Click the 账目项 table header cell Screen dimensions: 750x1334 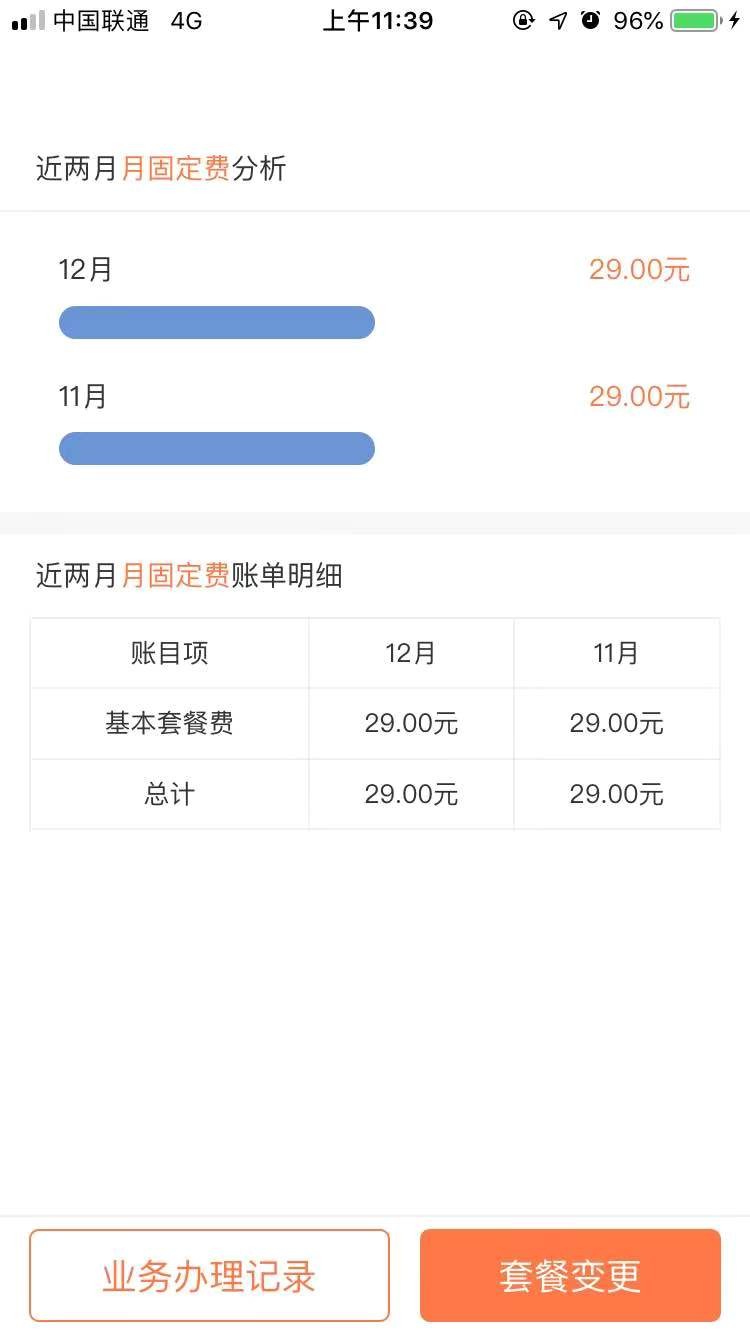pos(169,653)
